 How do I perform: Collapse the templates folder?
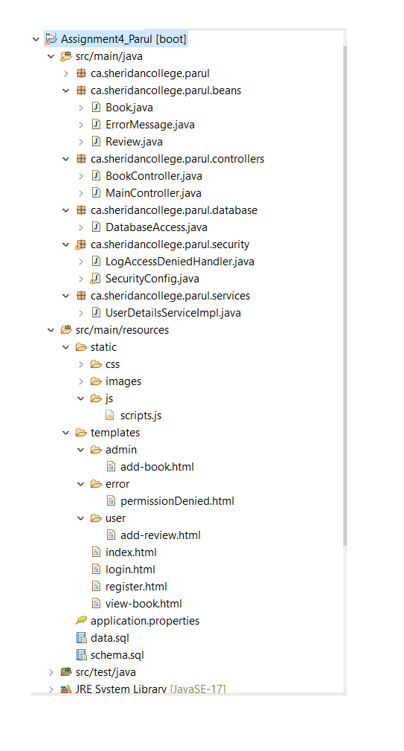pyautogui.click(x=66, y=432)
